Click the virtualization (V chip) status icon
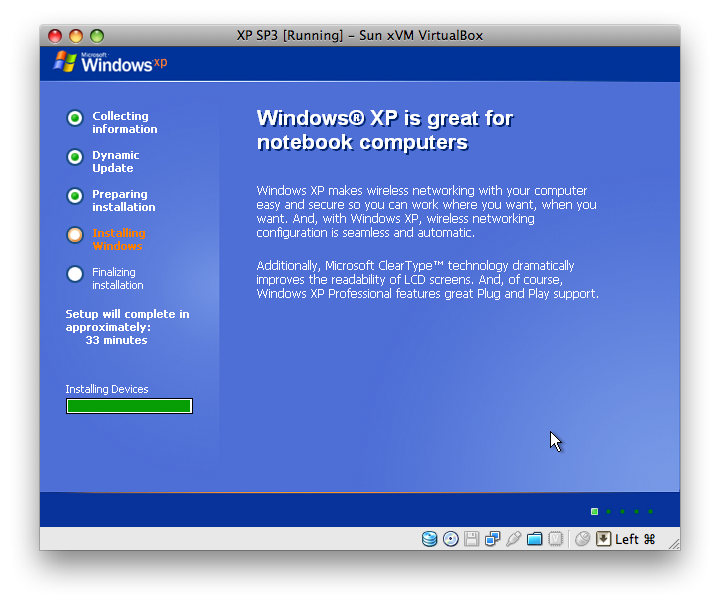The width and height of the screenshot is (720, 605). coord(556,538)
